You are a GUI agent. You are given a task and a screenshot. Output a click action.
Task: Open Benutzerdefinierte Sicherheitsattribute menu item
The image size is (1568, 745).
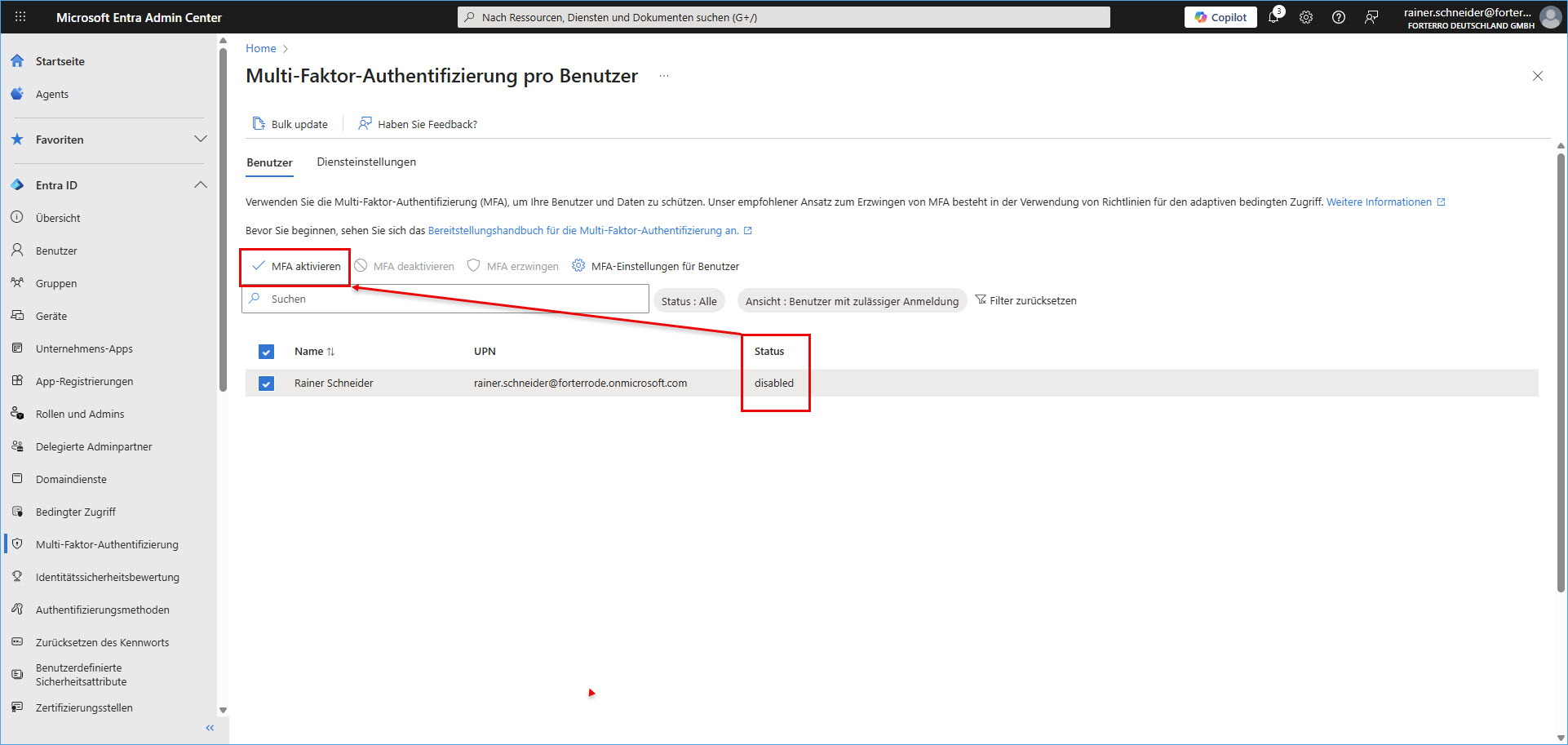[x=81, y=675]
